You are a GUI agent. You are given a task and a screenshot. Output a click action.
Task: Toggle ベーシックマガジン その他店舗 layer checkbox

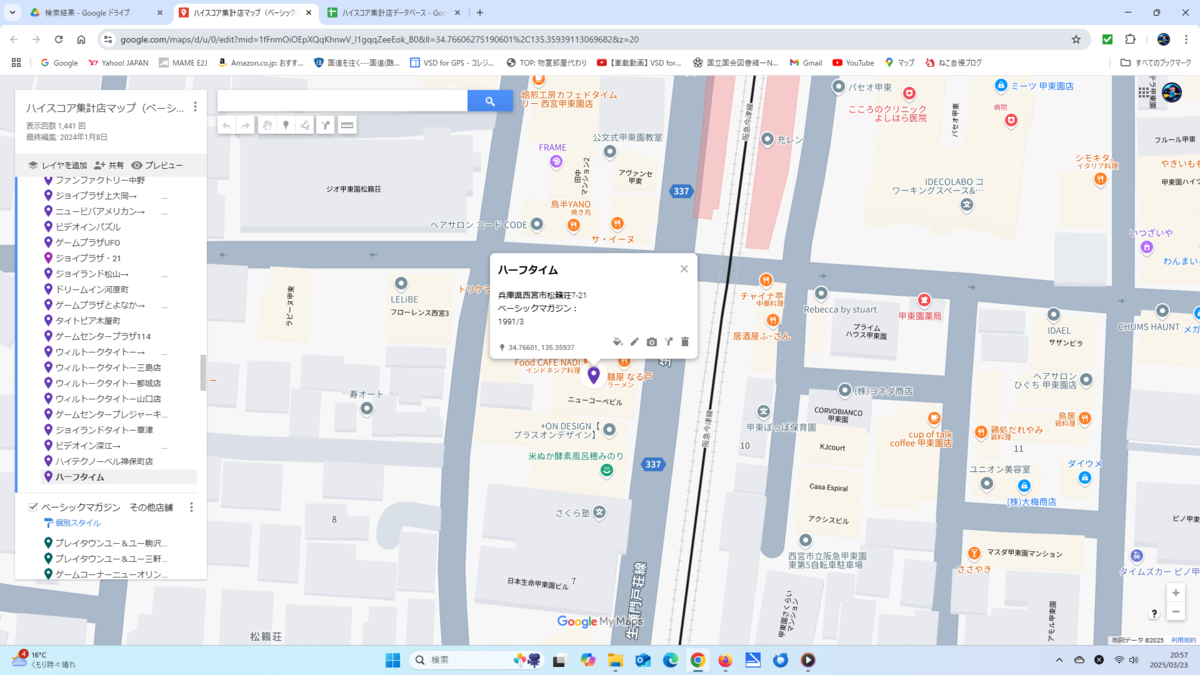(33, 507)
